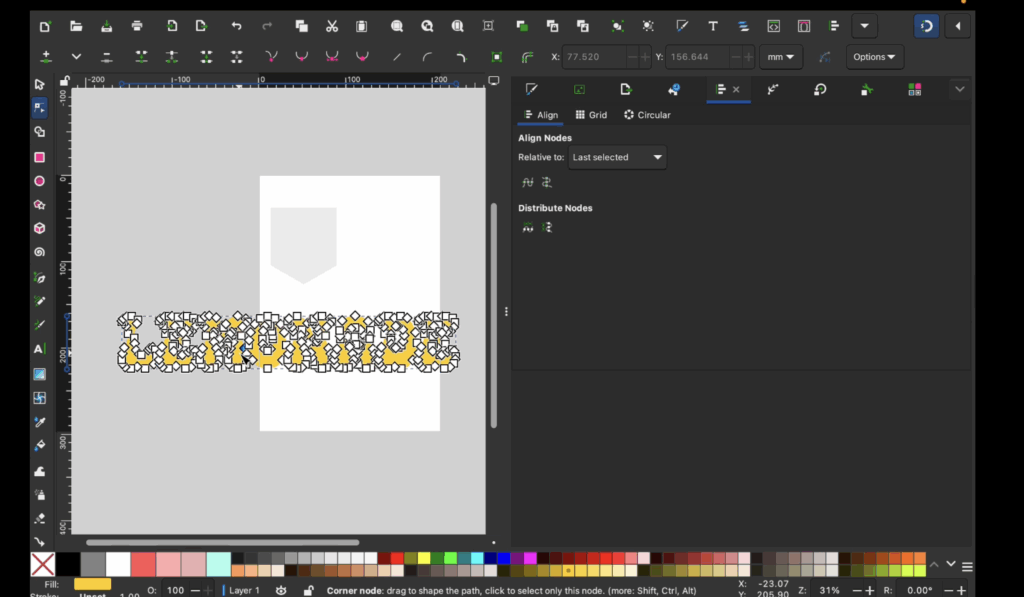Toggle snapping button at top right
This screenshot has width=1024, height=597.
tap(926, 26)
